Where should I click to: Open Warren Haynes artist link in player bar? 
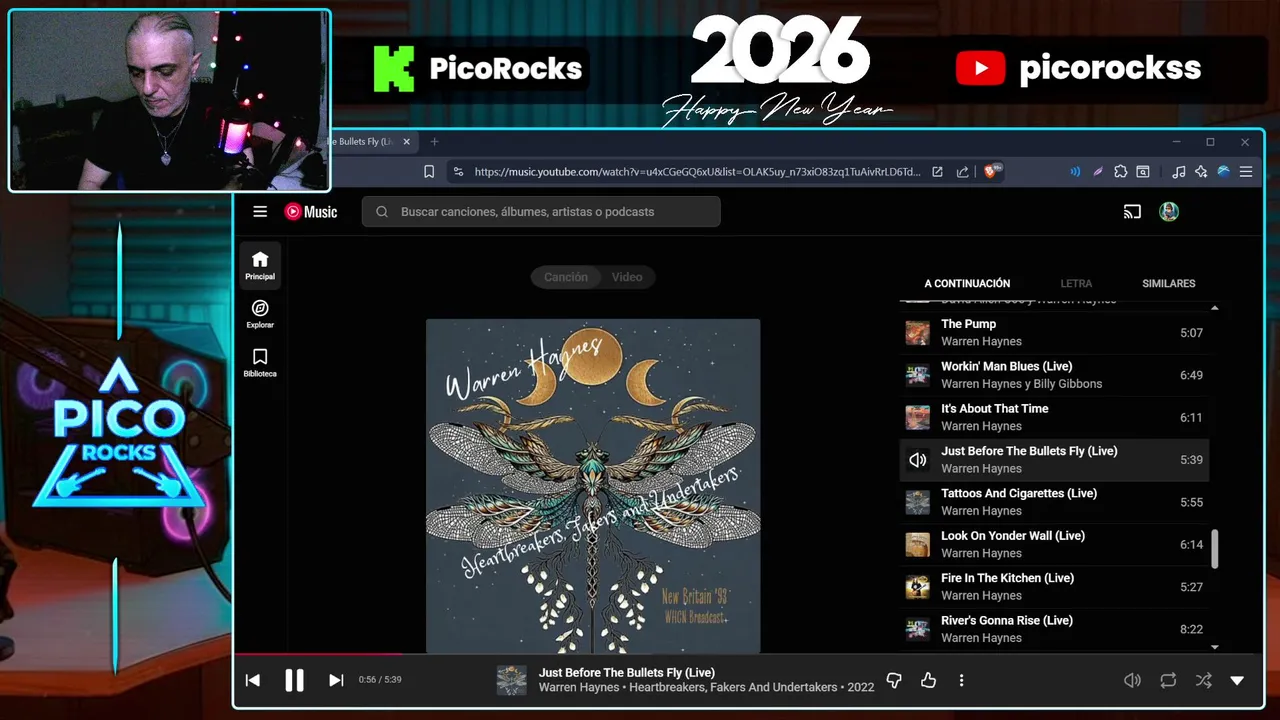[x=581, y=688]
